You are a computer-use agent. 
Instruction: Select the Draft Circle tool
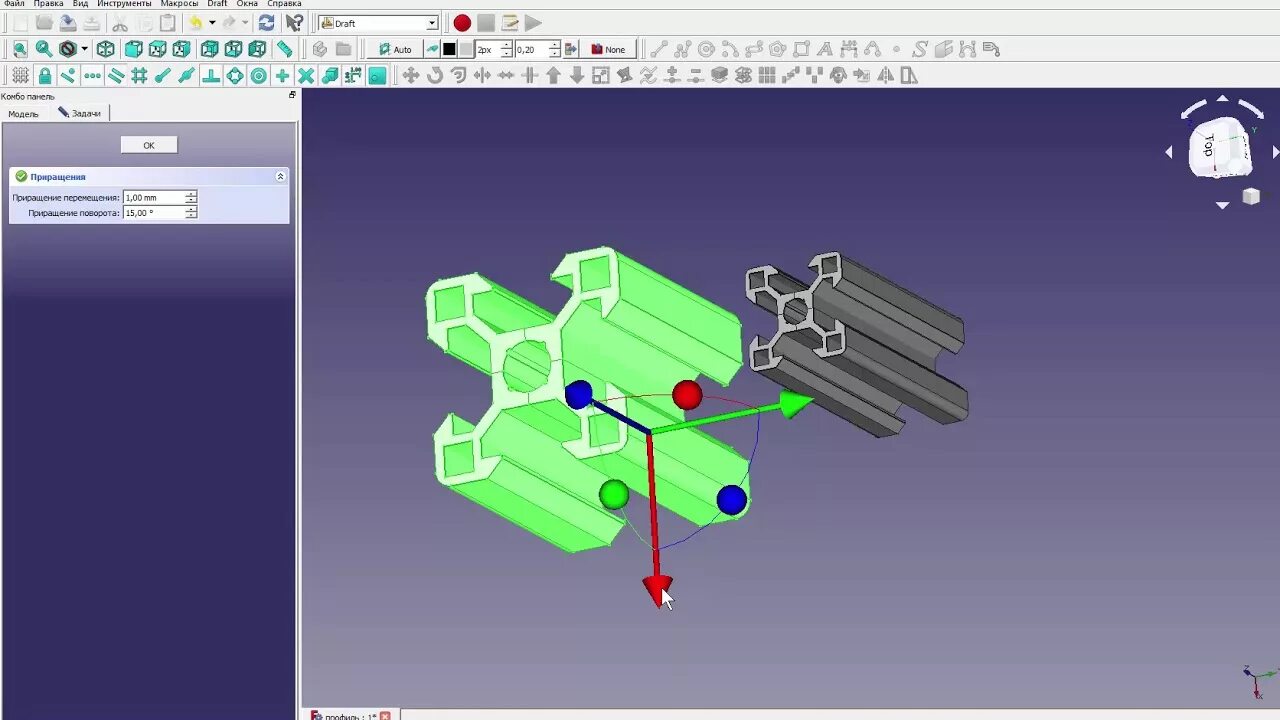coord(706,49)
